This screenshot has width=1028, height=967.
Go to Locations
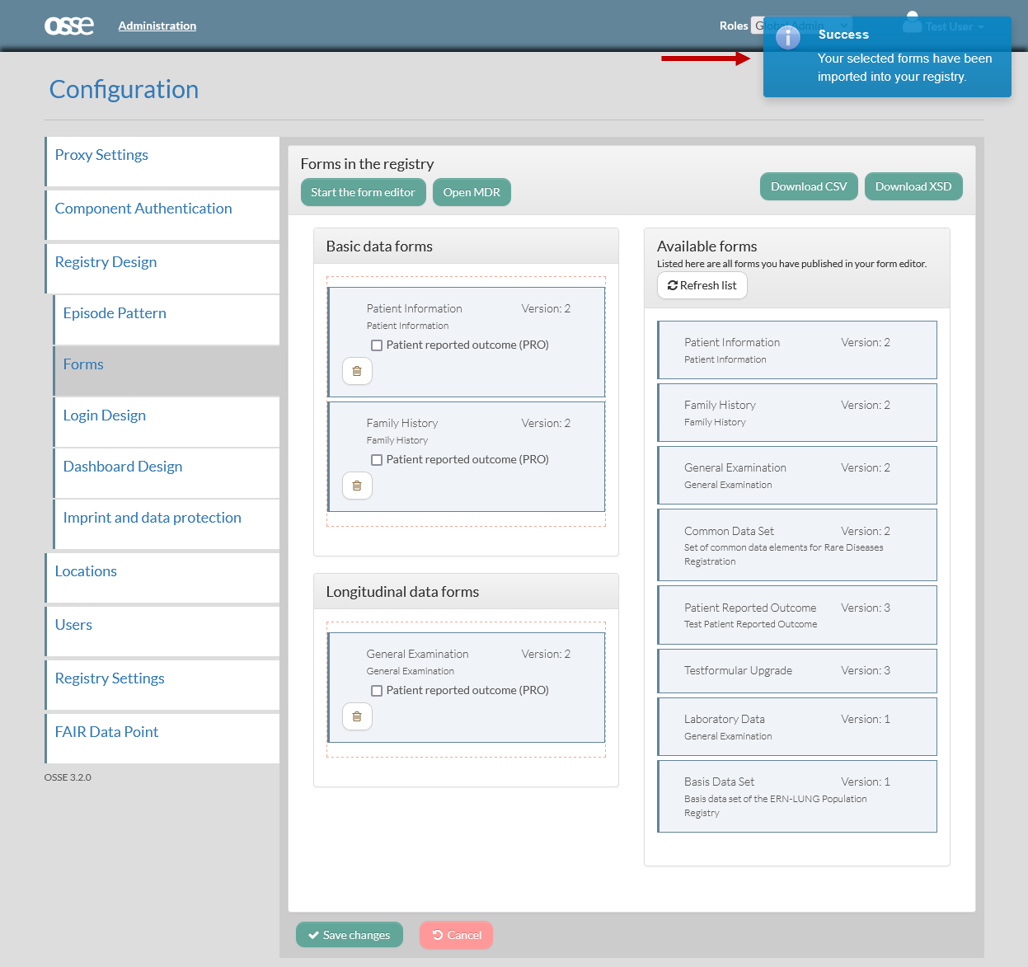(162, 578)
